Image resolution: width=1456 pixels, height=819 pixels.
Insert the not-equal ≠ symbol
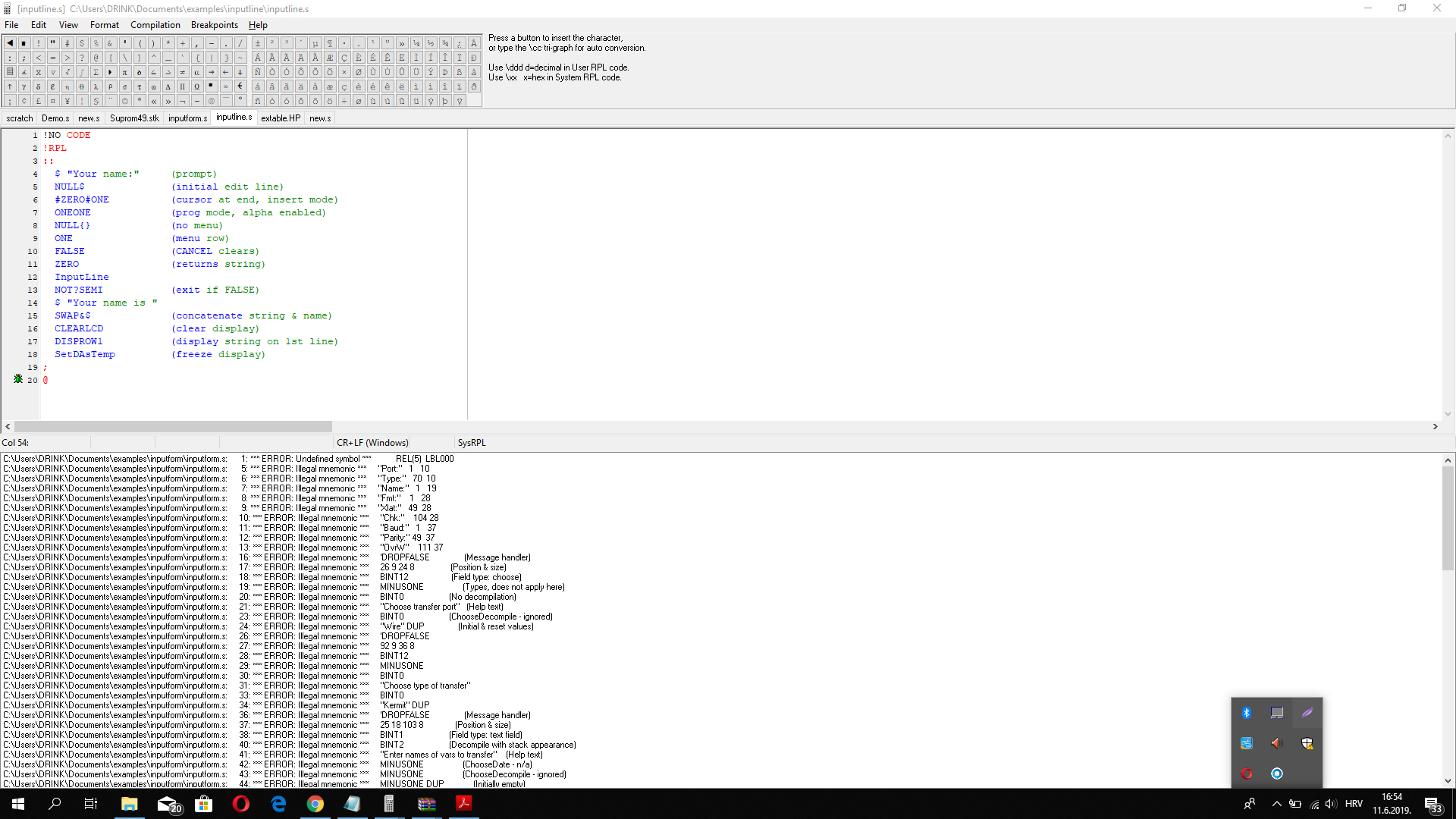182,72
